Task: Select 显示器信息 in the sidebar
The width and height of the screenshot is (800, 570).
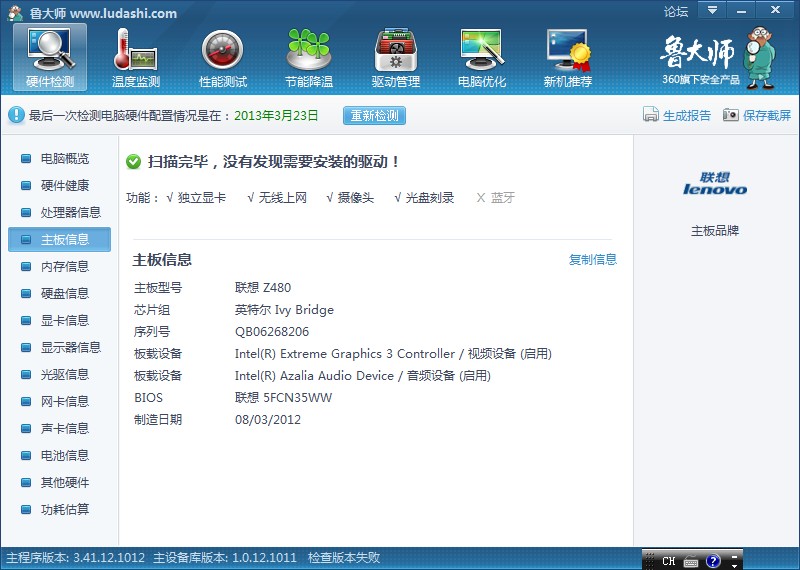Action: pos(59,348)
